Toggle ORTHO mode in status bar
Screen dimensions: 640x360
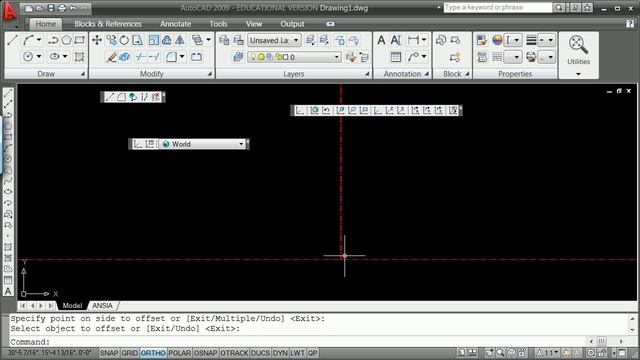click(153, 353)
